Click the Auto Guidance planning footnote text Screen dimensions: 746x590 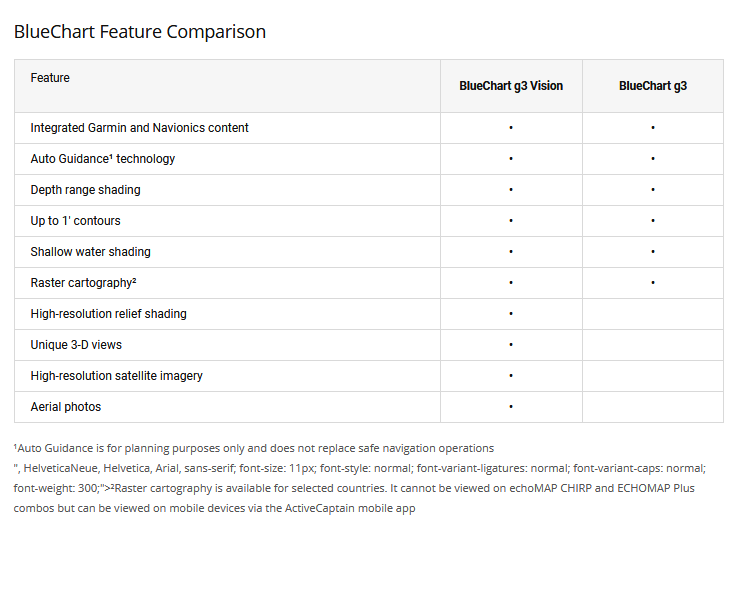click(254, 448)
